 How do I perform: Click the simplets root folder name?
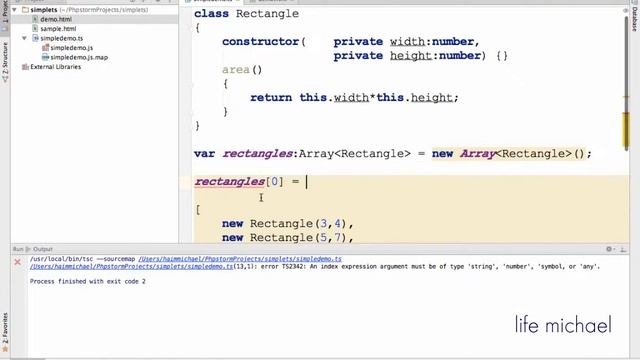point(44,9)
